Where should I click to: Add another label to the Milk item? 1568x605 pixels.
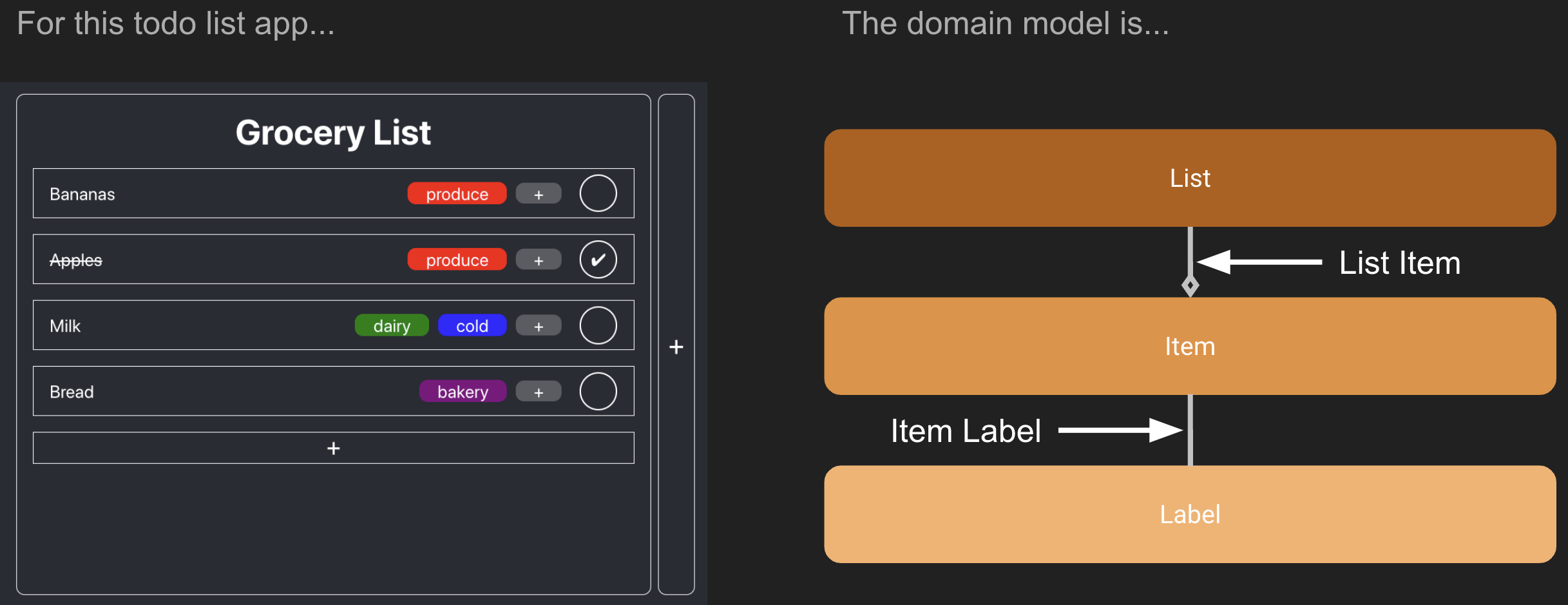pyautogui.click(x=539, y=326)
